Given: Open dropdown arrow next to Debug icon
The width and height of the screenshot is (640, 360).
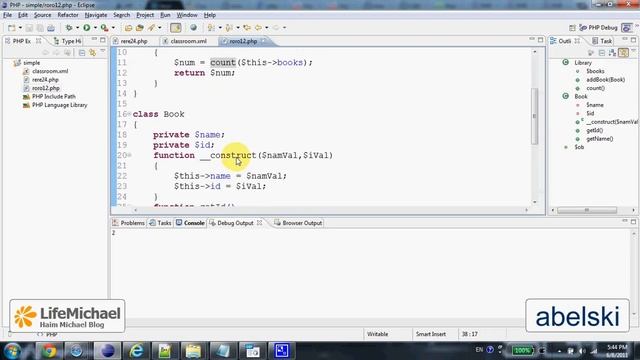Looking at the screenshot, I should tap(77, 28).
